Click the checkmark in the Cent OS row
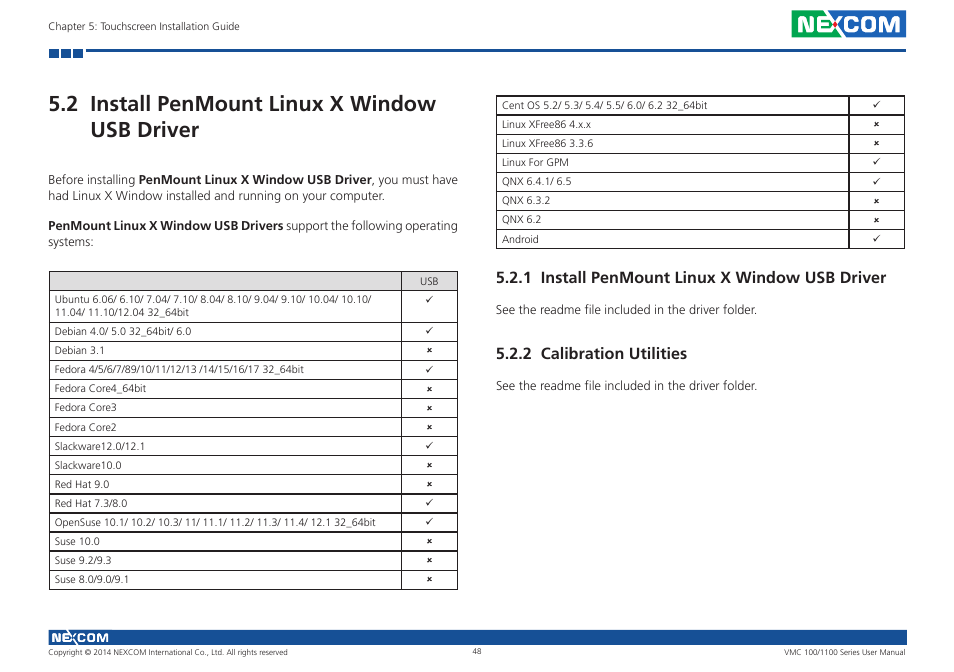The height and width of the screenshot is (672, 954). (x=877, y=105)
